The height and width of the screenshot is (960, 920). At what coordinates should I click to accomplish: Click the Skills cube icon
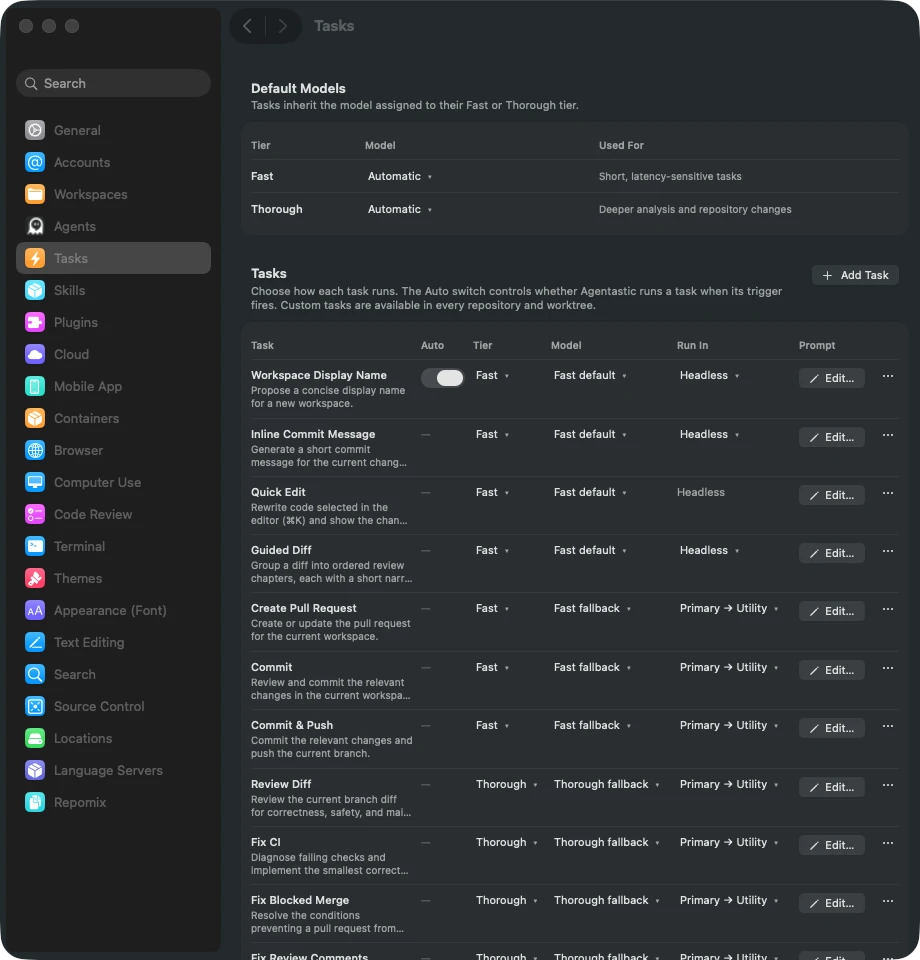click(35, 290)
